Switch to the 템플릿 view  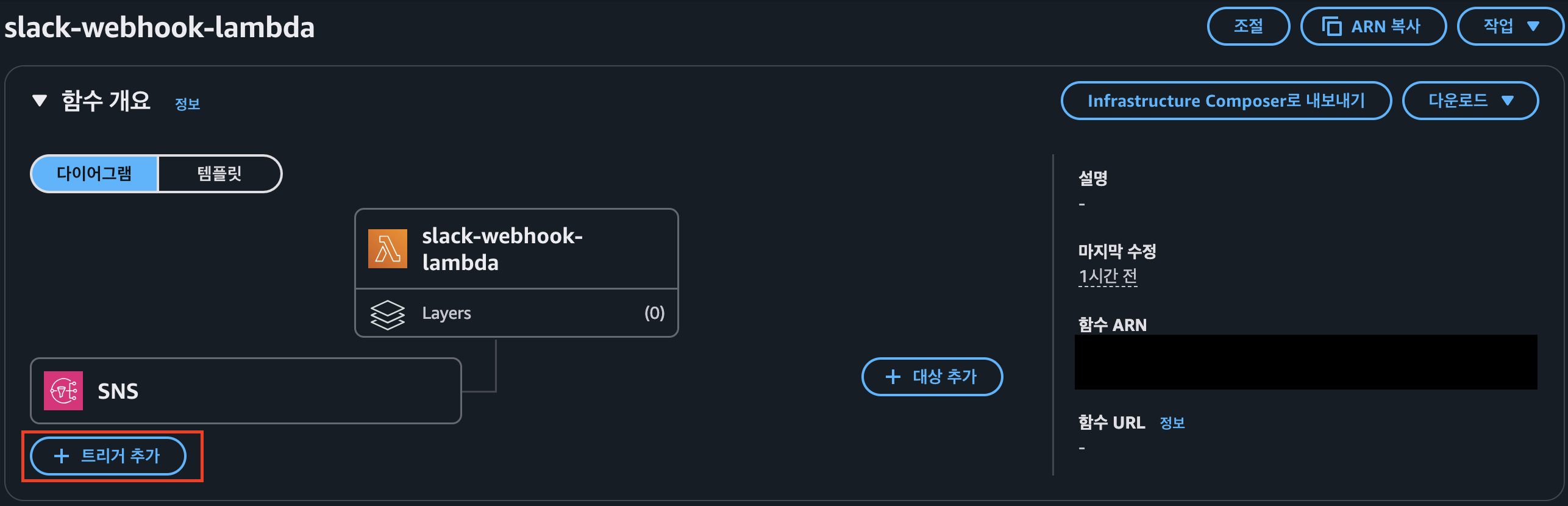(219, 174)
